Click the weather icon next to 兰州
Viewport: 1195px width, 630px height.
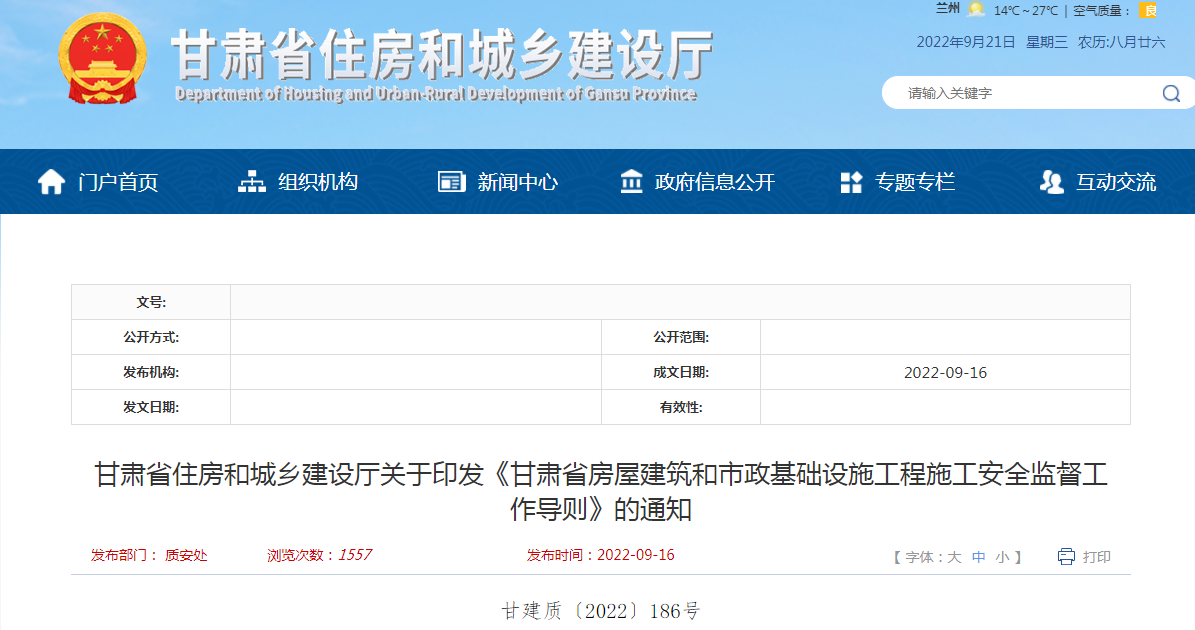tap(976, 10)
